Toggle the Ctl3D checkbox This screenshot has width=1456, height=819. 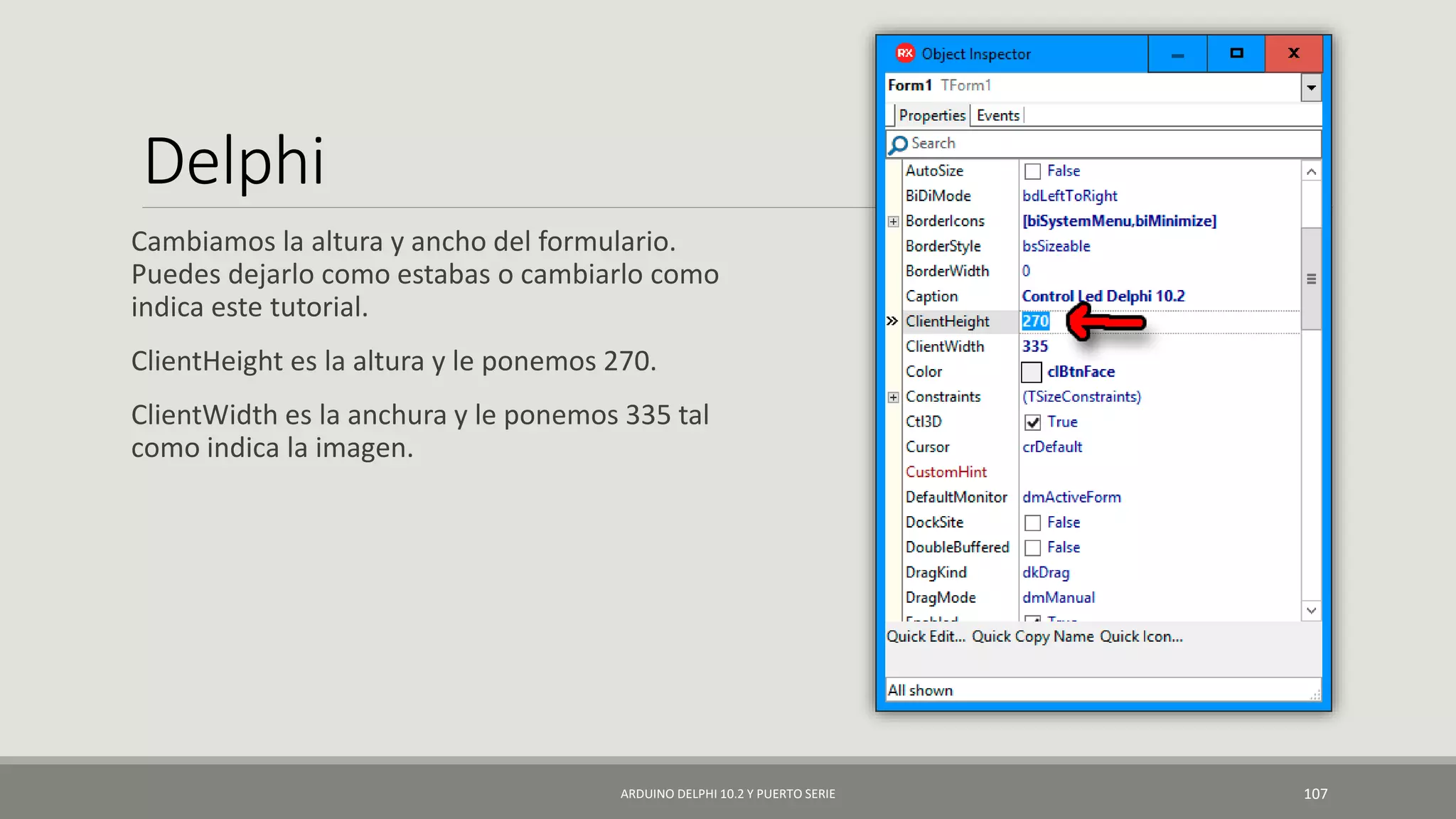click(x=1032, y=422)
